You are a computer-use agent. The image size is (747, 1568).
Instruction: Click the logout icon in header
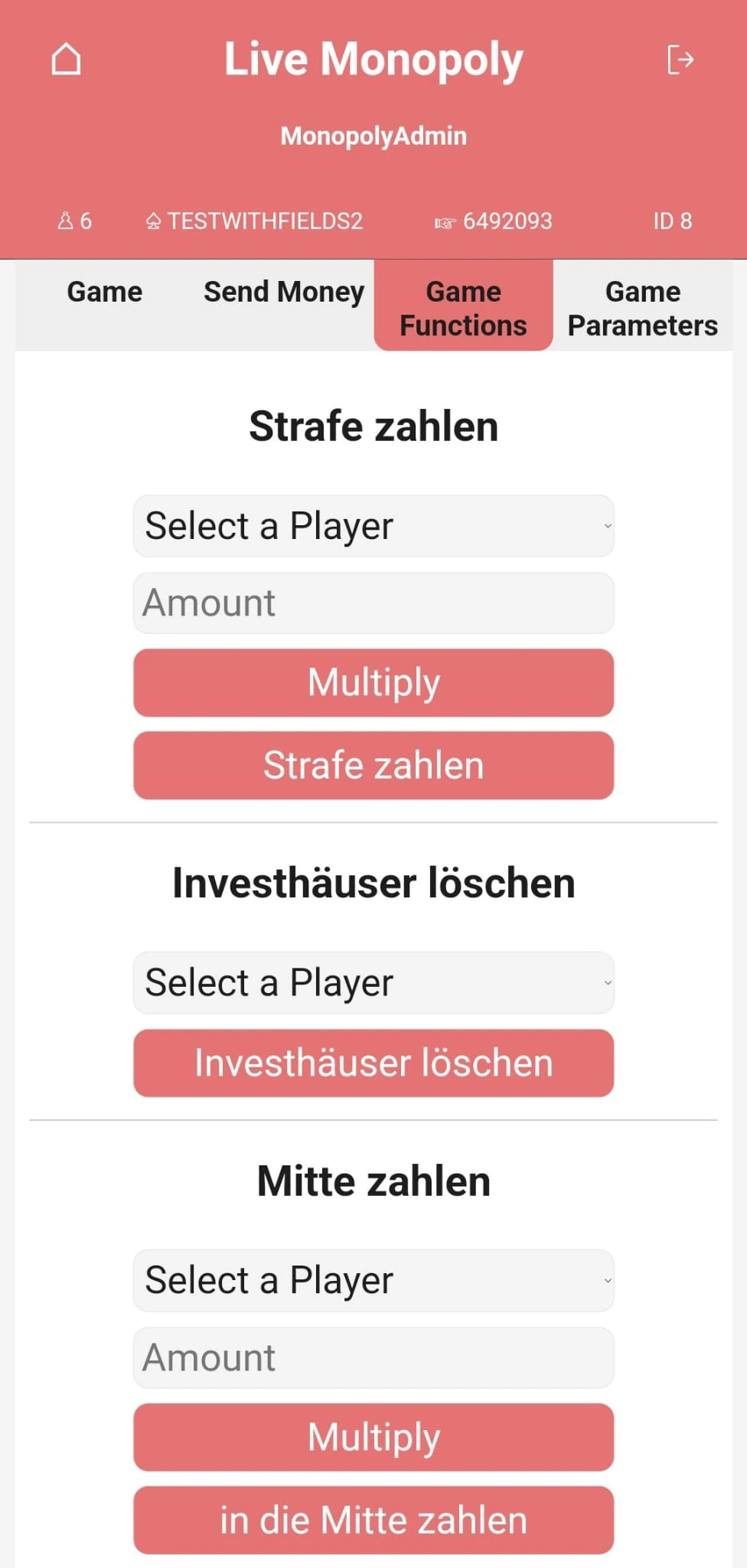680,59
